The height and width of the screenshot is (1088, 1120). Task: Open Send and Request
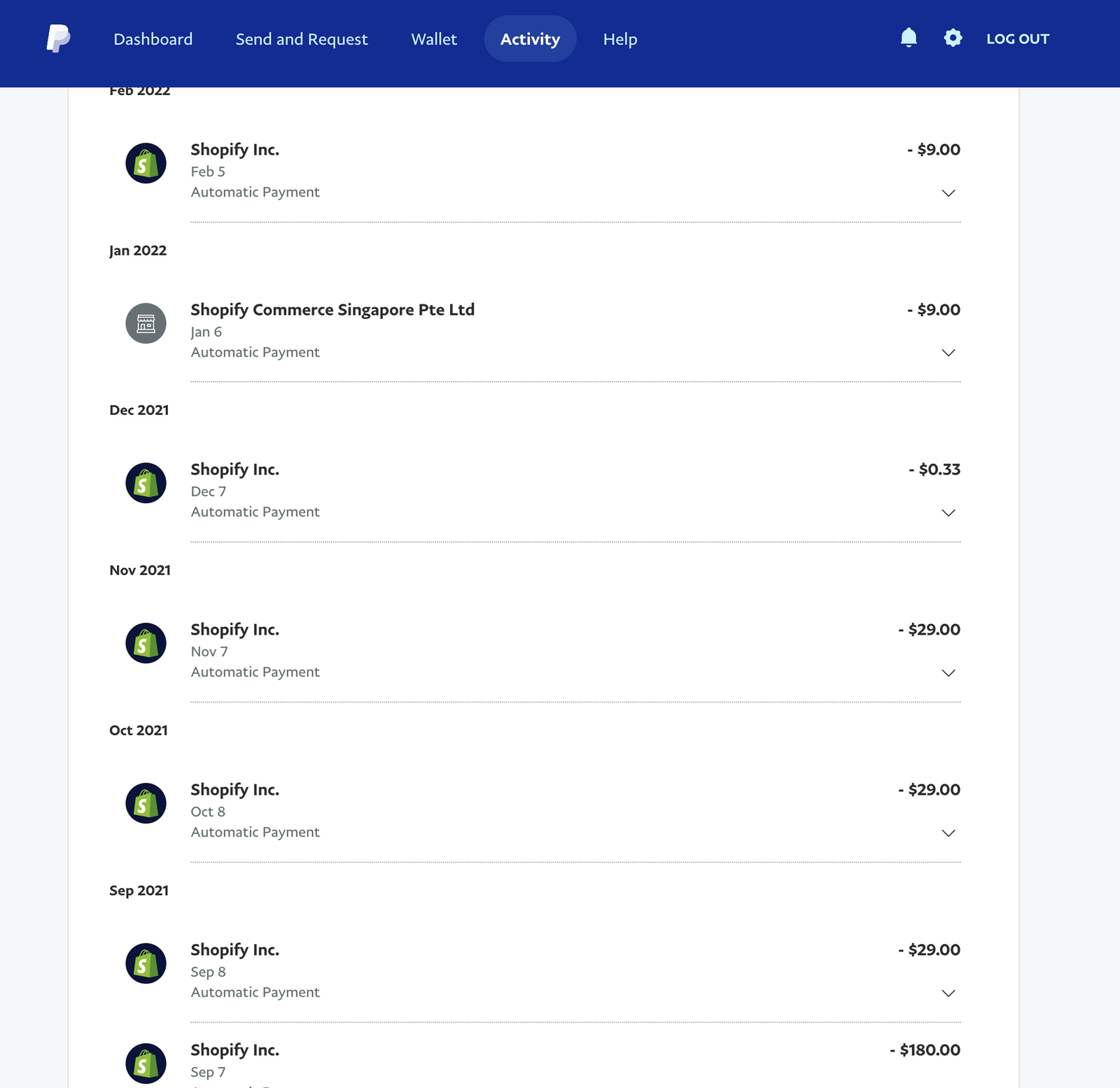(x=302, y=38)
